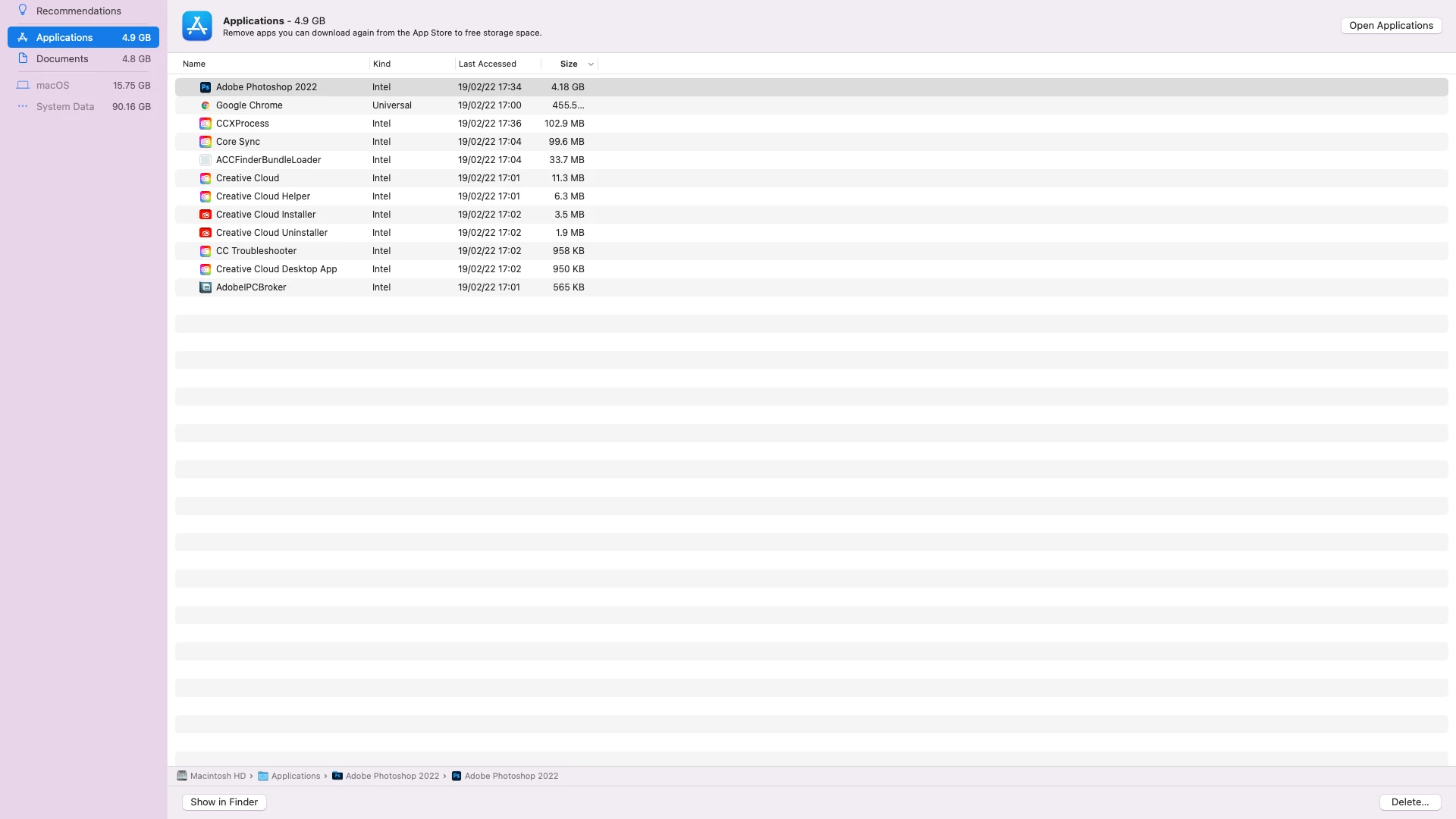Select the CC Troubleshooter row
This screenshot has height=819, width=1456.
(x=256, y=251)
